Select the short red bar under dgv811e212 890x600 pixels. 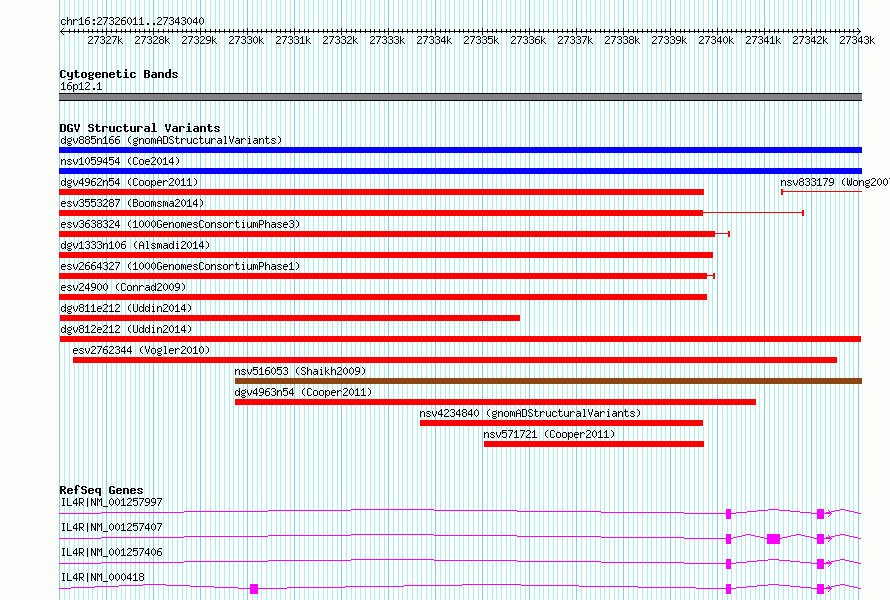[289, 318]
